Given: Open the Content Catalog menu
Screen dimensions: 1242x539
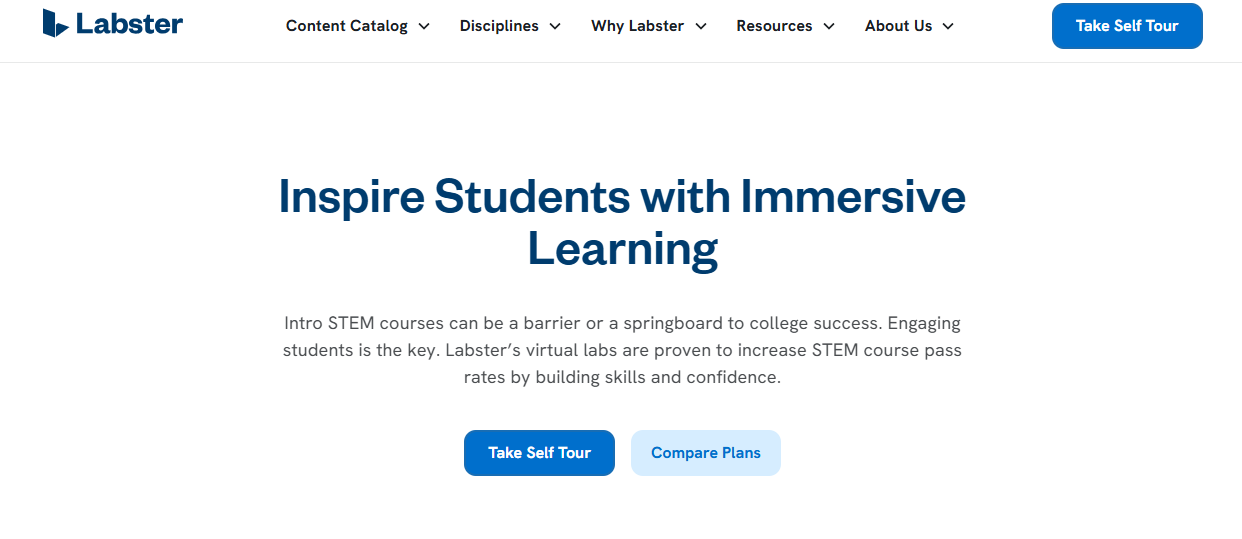Looking at the screenshot, I should (x=346, y=26).
